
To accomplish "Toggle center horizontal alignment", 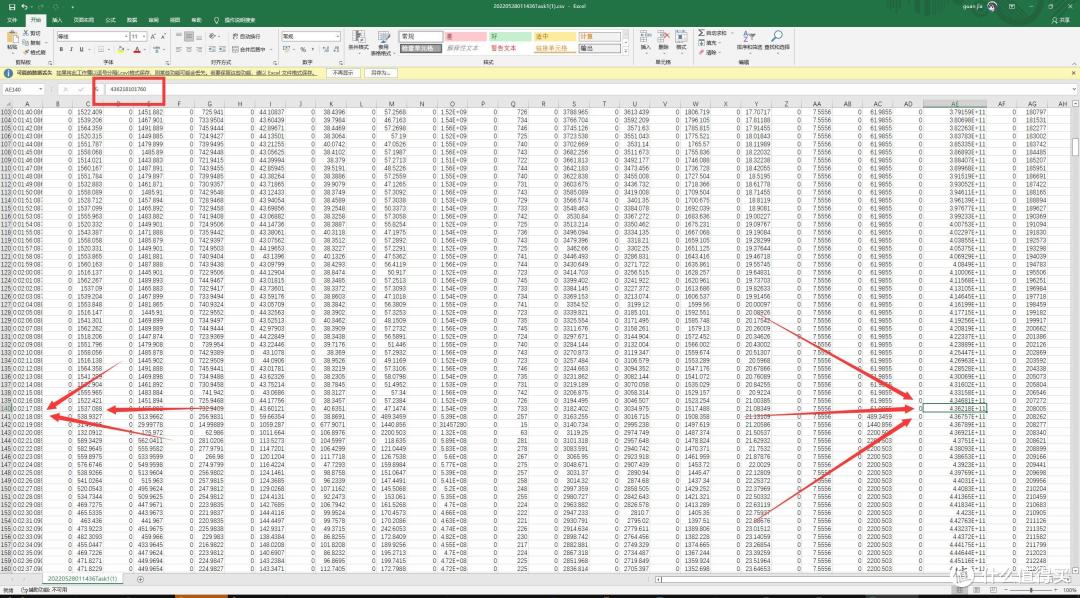I will (x=189, y=50).
